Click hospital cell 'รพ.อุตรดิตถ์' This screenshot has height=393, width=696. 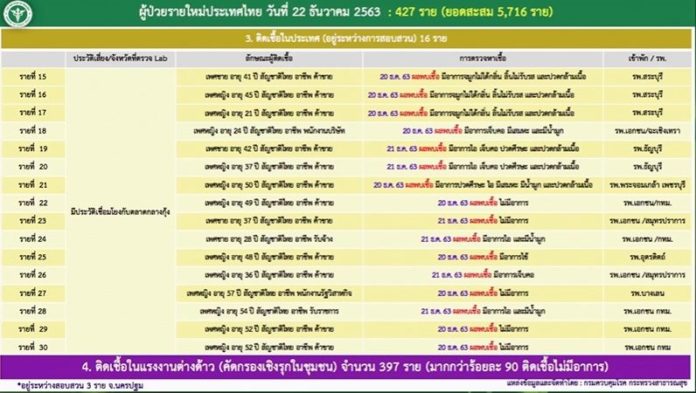[647, 257]
